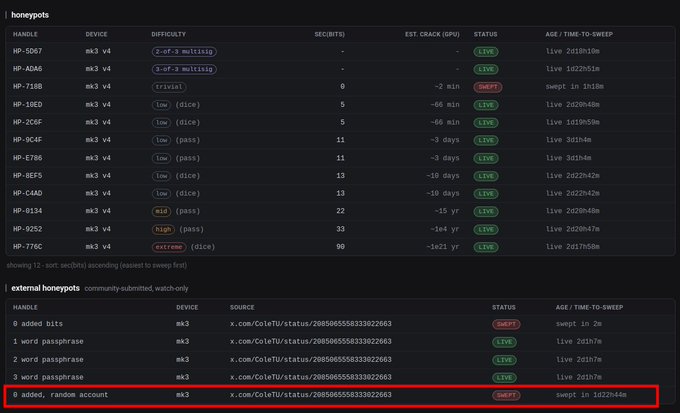Click the "honeypots" section heading
Image resolution: width=680 pixels, height=413 pixels.
[x=30, y=15]
